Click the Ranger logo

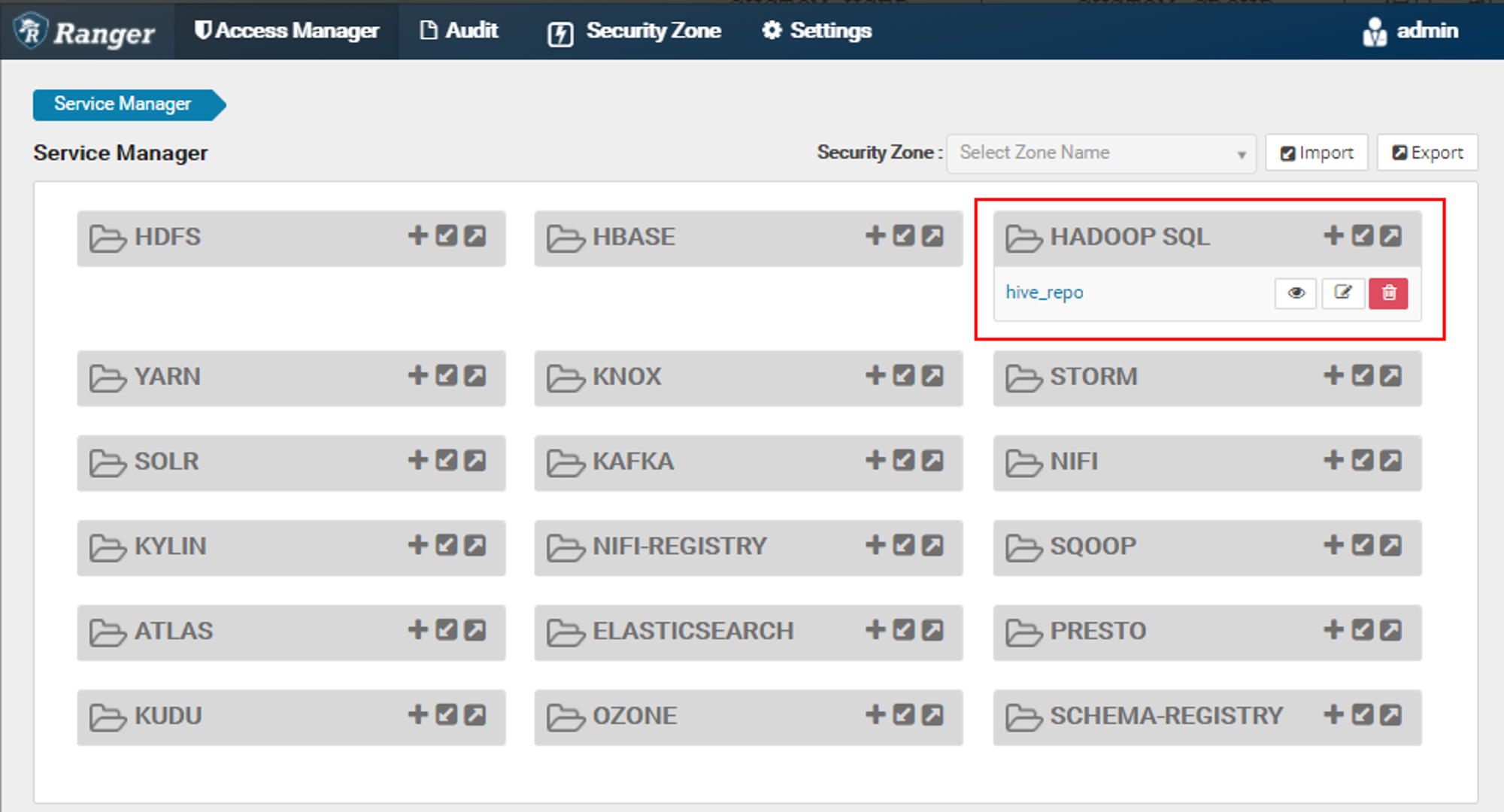[86, 32]
